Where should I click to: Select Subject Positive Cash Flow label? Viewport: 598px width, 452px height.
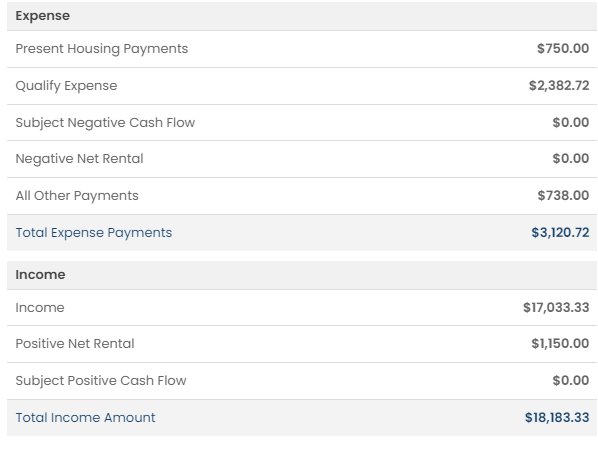click(101, 381)
